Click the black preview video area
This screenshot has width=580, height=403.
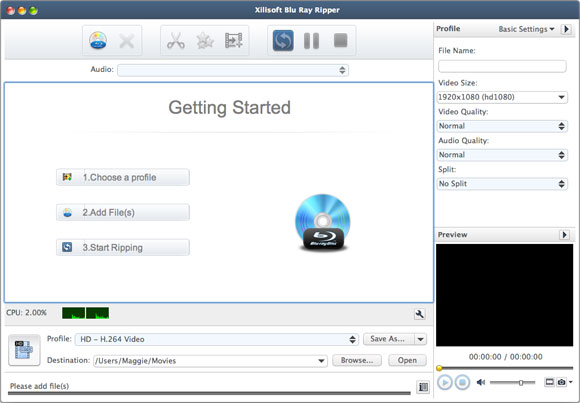[505, 295]
